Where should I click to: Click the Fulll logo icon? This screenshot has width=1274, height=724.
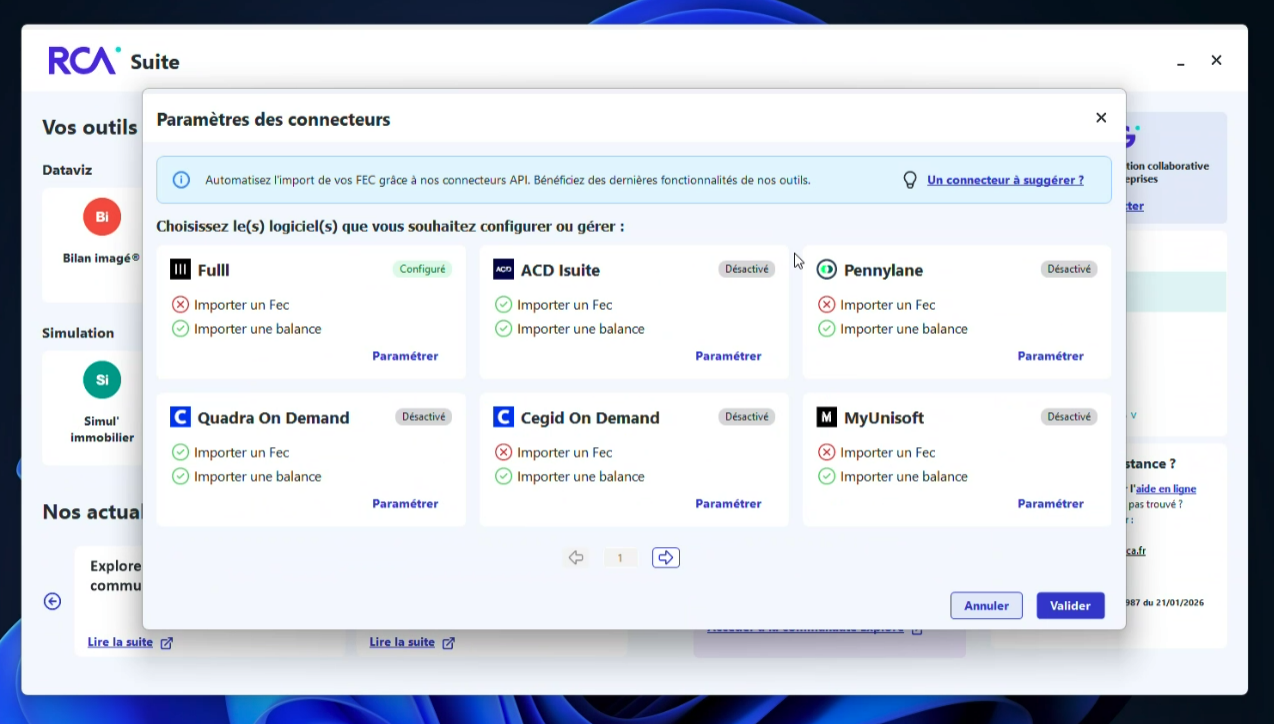180,269
